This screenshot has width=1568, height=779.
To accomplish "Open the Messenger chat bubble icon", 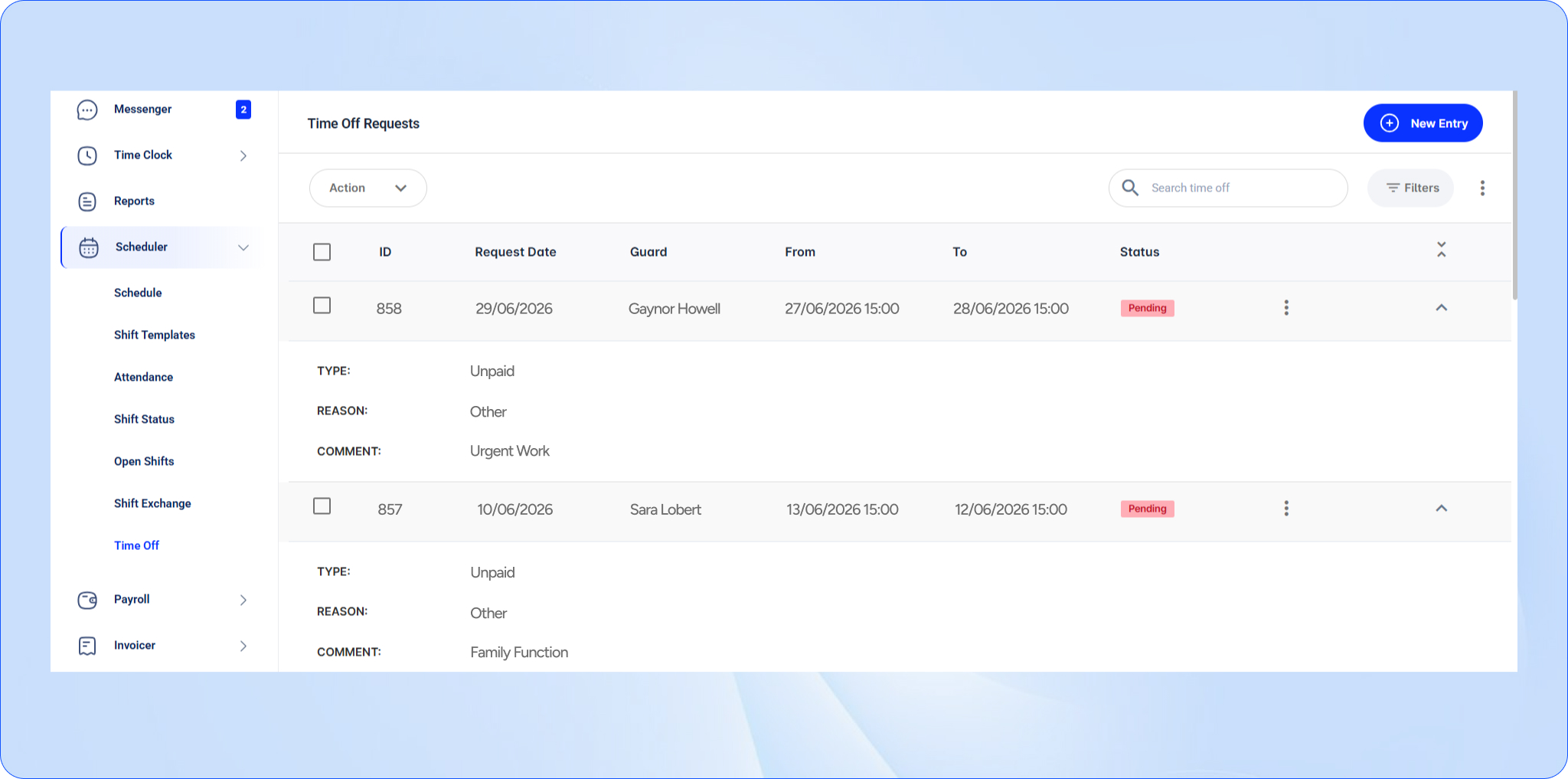I will tap(87, 110).
